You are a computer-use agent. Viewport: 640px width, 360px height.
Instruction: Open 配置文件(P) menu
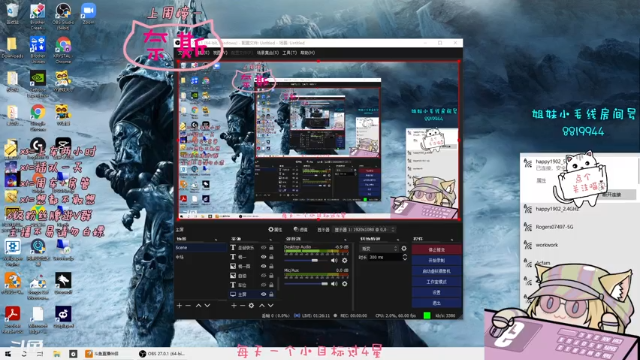click(242, 53)
